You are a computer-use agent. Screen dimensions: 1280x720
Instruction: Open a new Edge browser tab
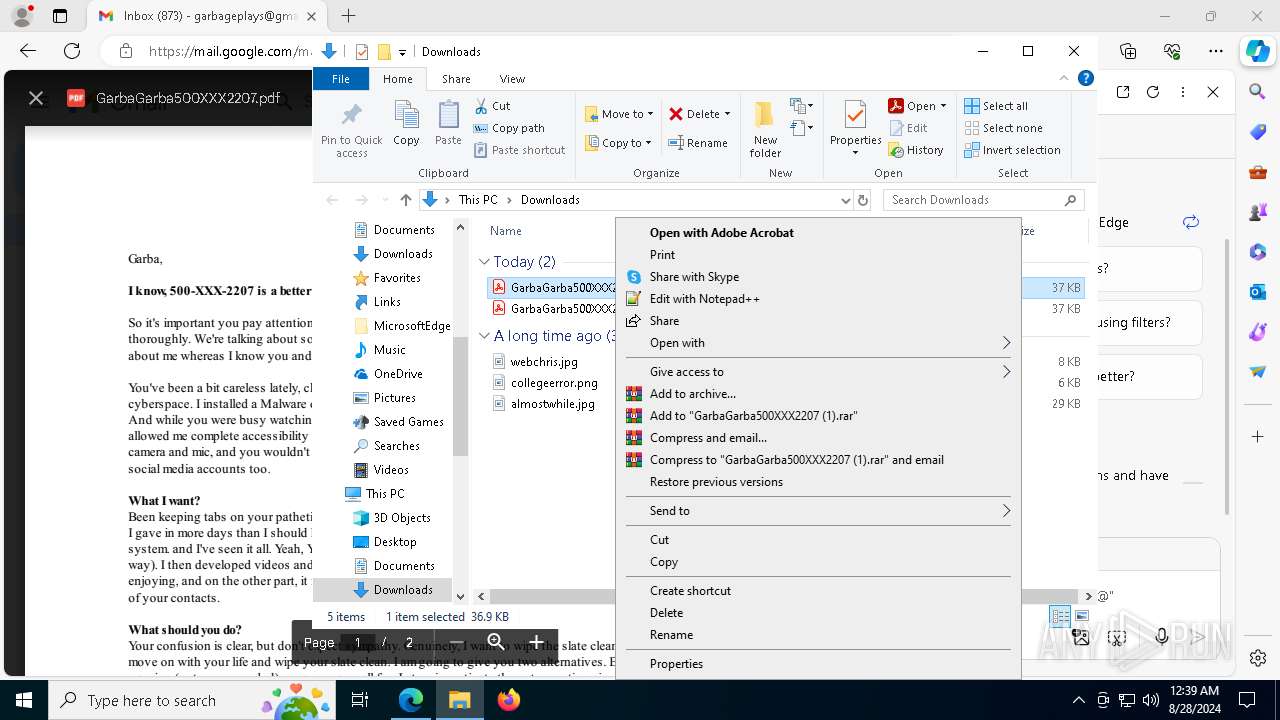(348, 16)
